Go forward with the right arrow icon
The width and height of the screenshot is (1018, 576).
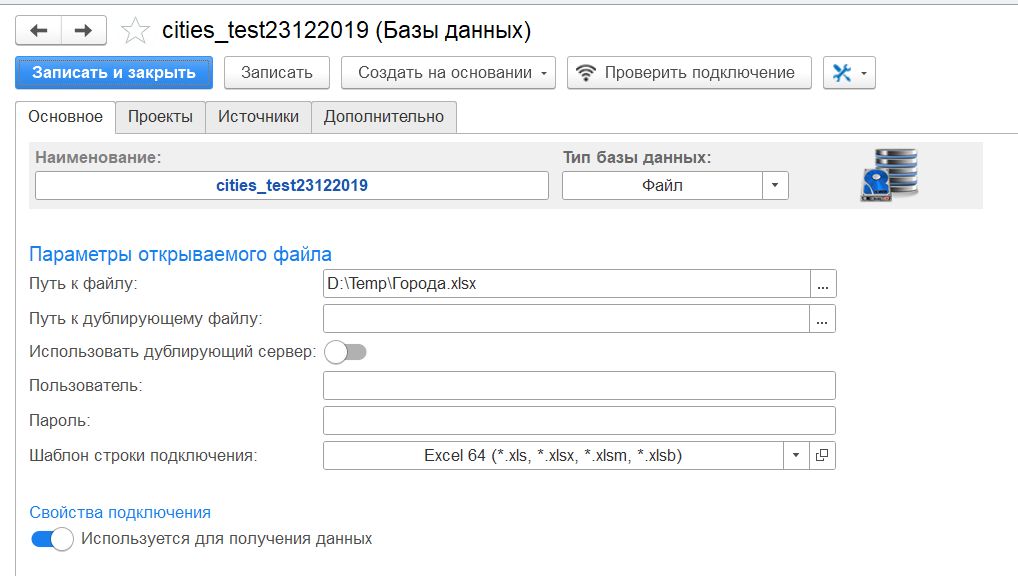pyautogui.click(x=84, y=31)
